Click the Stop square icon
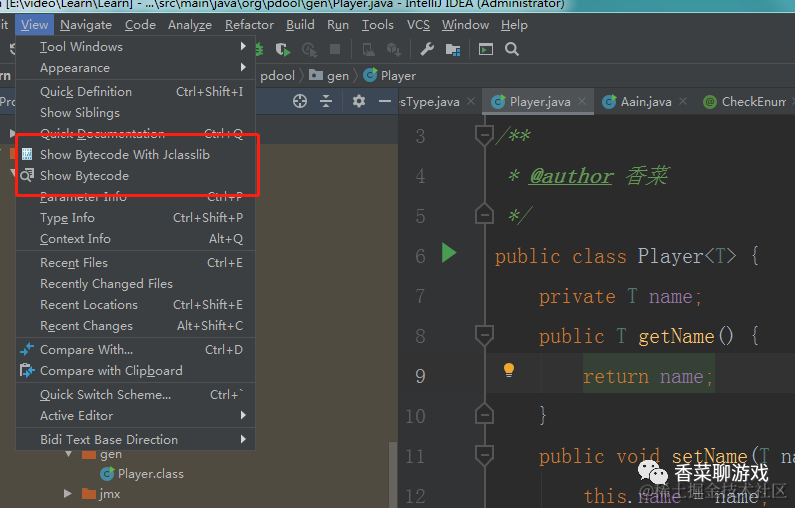This screenshot has height=508, width=795. click(335, 49)
